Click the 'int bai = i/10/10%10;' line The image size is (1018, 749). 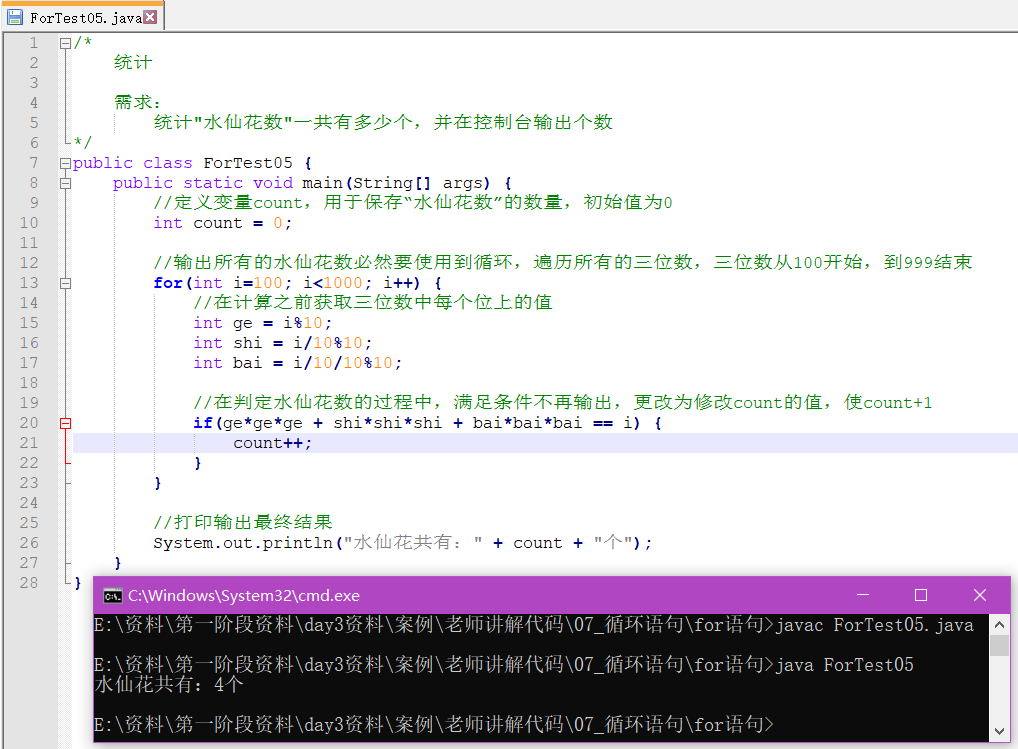click(298, 363)
